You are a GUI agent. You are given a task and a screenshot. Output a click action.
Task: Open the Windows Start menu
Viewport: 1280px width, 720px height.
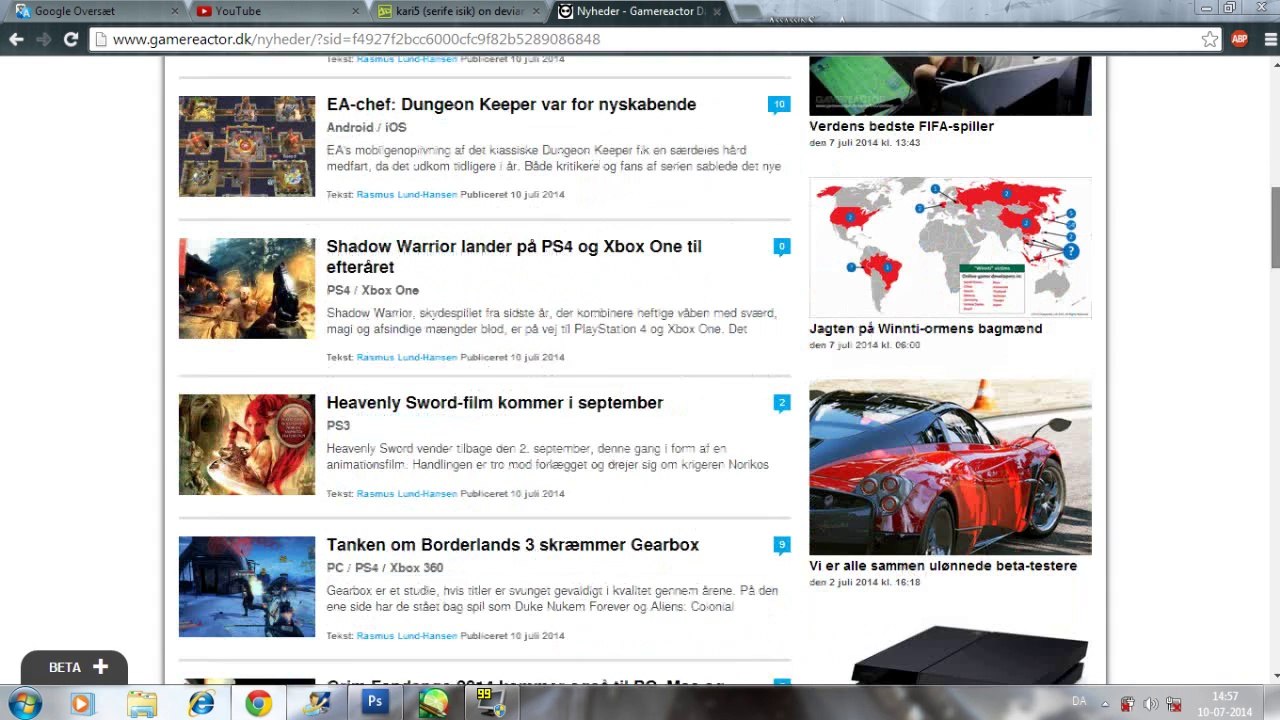pos(24,703)
